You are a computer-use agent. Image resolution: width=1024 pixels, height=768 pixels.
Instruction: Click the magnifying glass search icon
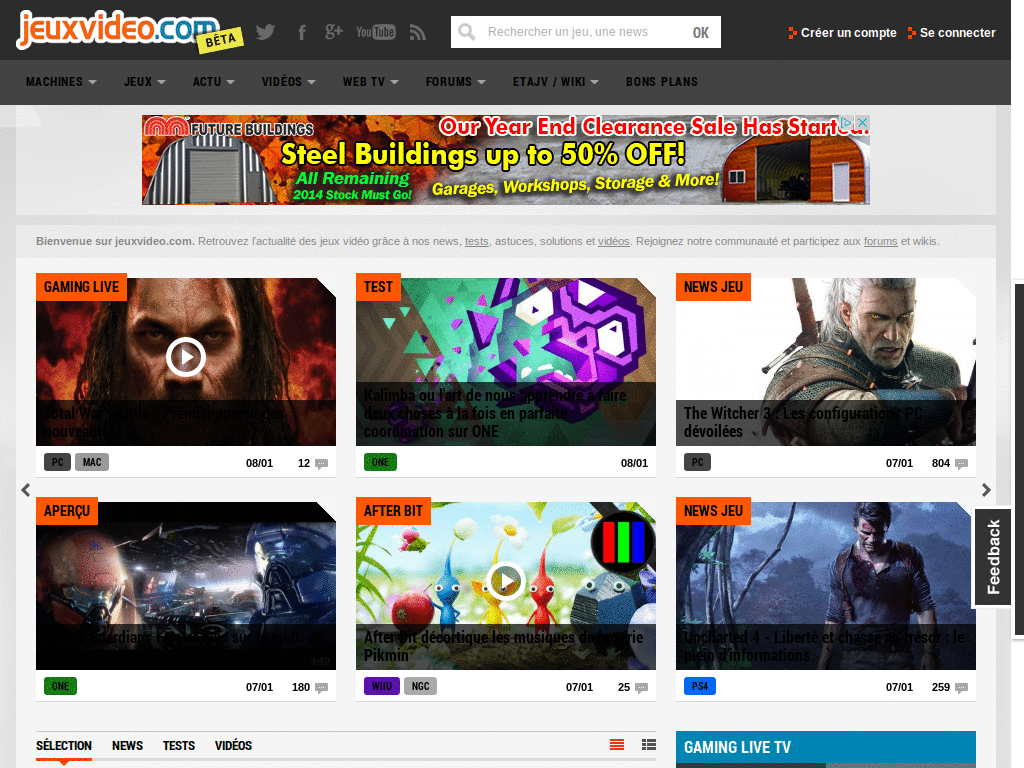coord(466,31)
